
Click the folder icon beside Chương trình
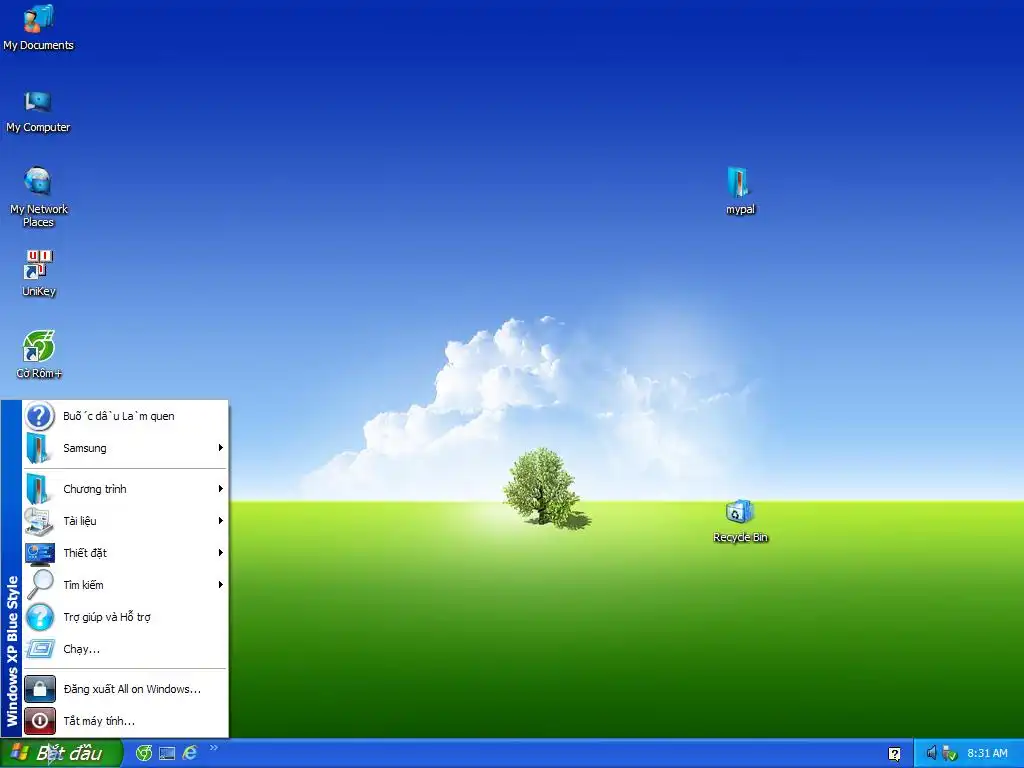38,488
